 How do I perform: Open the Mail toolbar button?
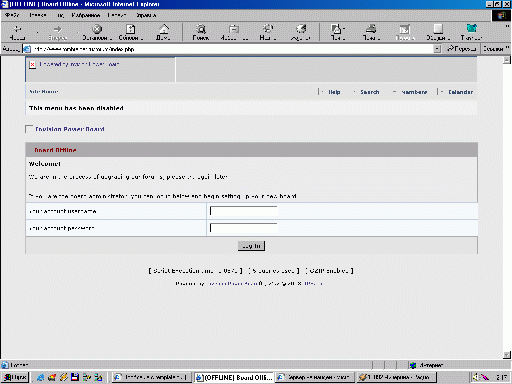click(336, 32)
